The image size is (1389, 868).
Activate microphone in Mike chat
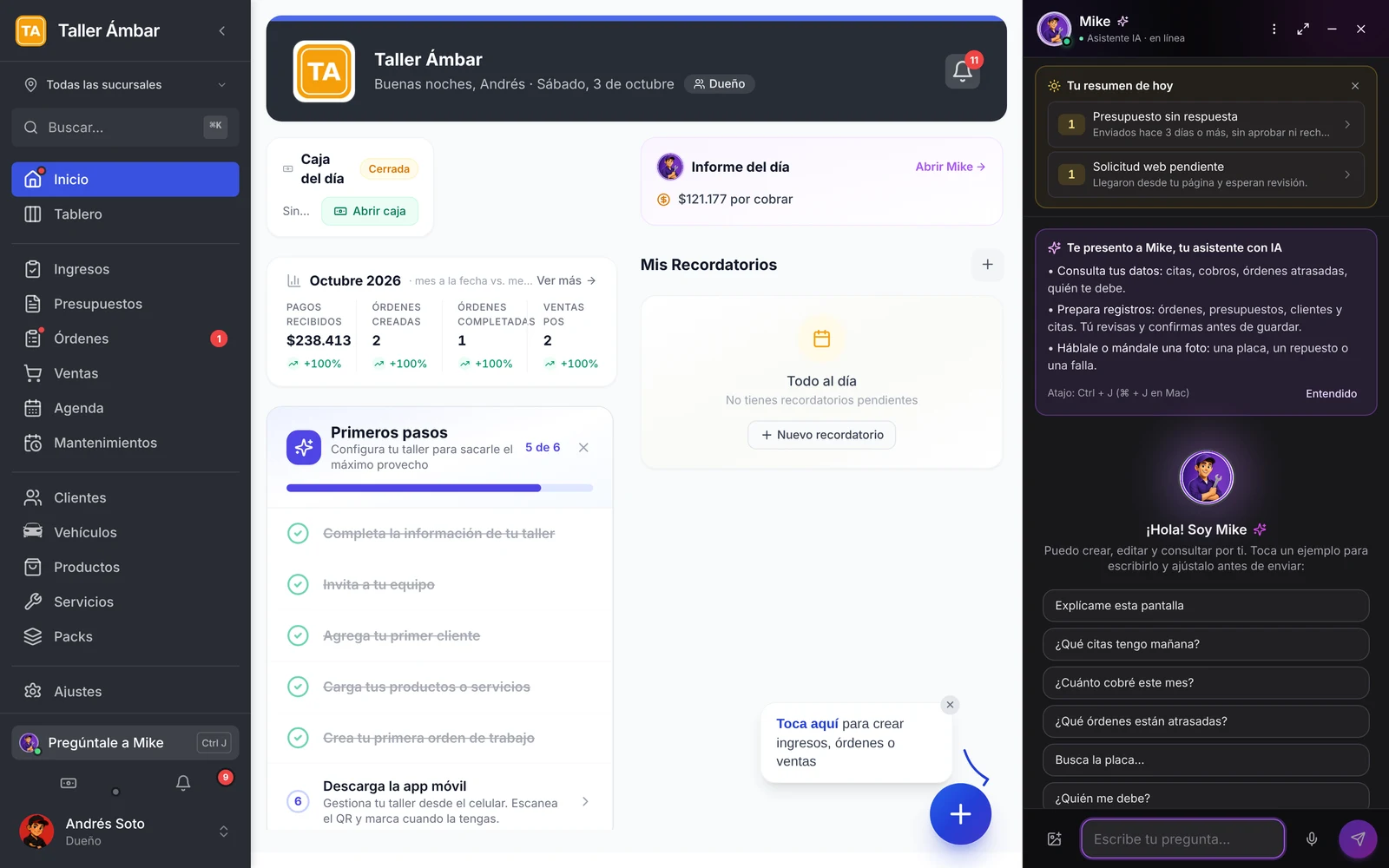(x=1312, y=839)
